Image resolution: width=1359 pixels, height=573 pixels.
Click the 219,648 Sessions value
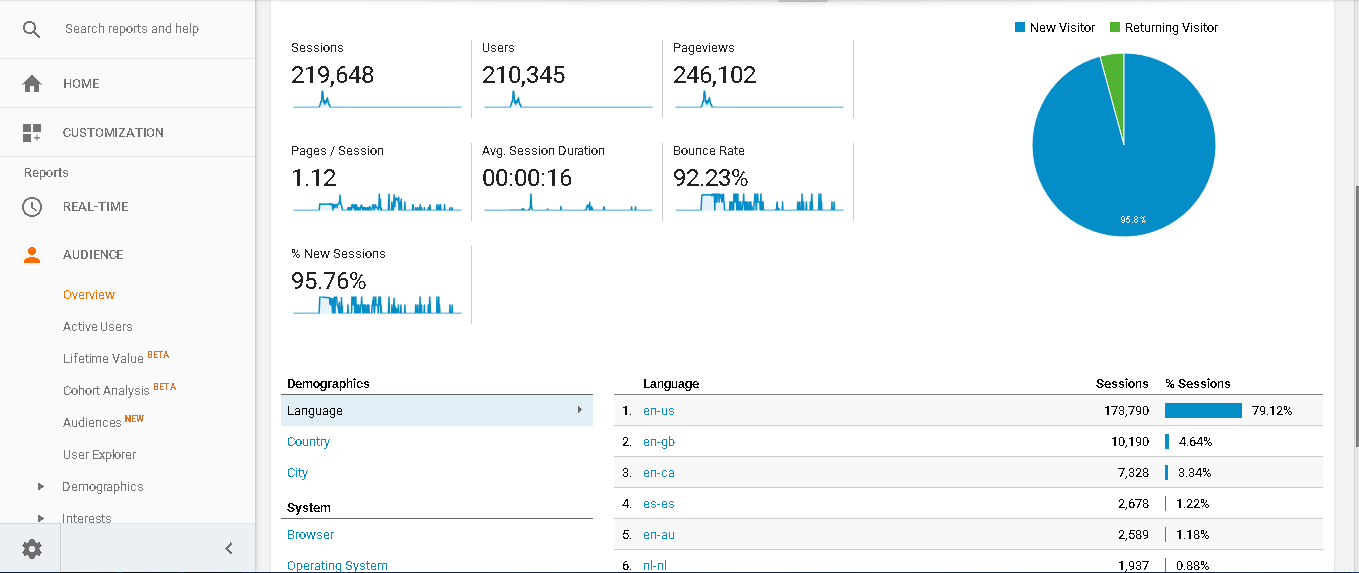[x=332, y=75]
